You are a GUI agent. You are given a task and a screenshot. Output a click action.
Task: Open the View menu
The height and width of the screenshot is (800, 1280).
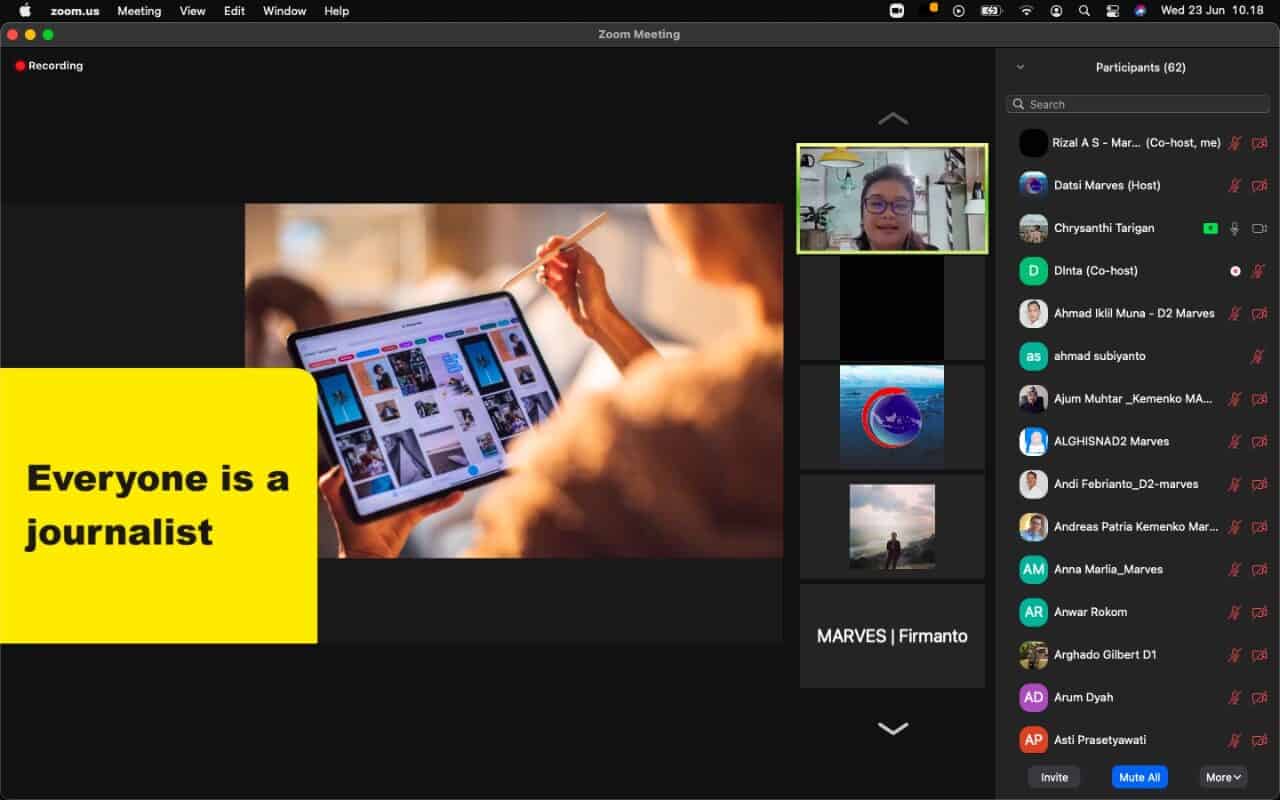(192, 11)
